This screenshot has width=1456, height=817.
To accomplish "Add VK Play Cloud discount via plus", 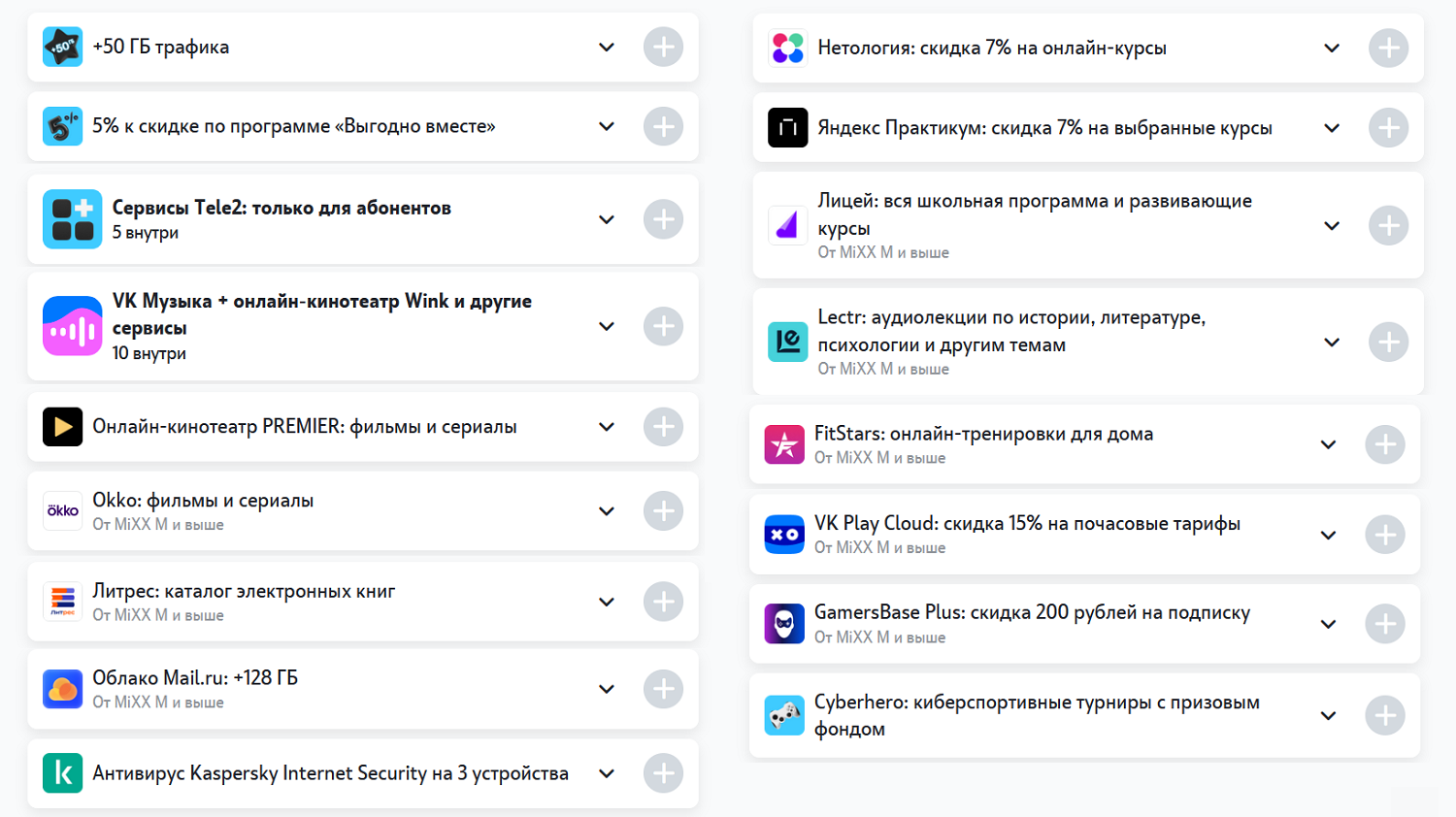I will (1384, 535).
